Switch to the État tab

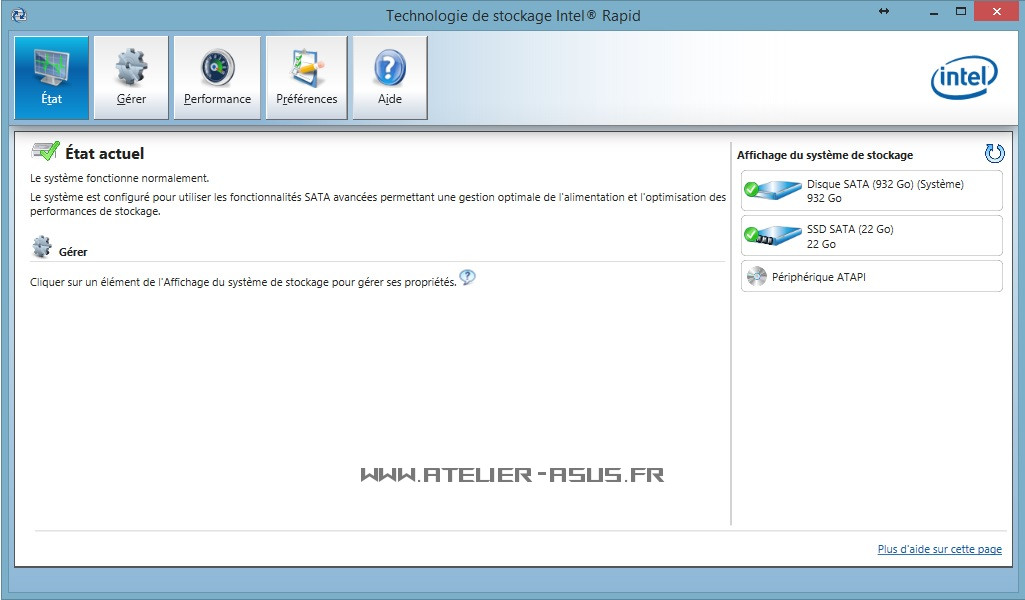tap(51, 78)
